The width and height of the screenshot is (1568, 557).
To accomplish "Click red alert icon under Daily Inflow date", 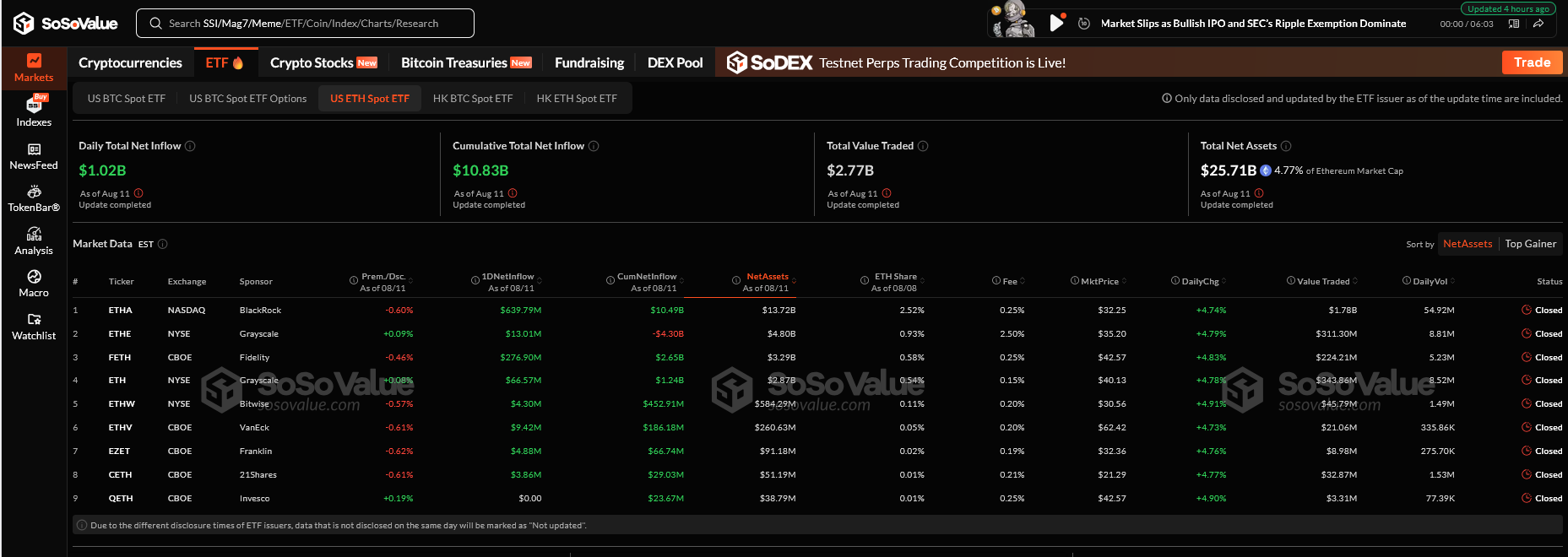I will pyautogui.click(x=138, y=193).
